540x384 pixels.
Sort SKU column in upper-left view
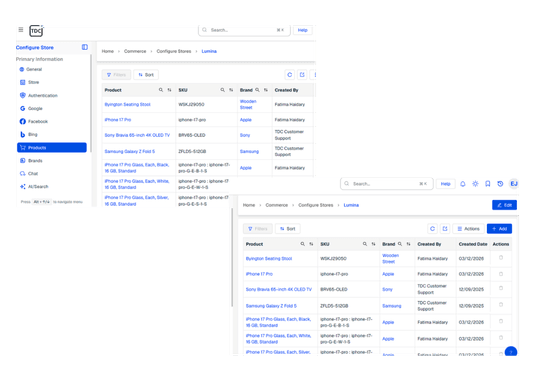231,90
